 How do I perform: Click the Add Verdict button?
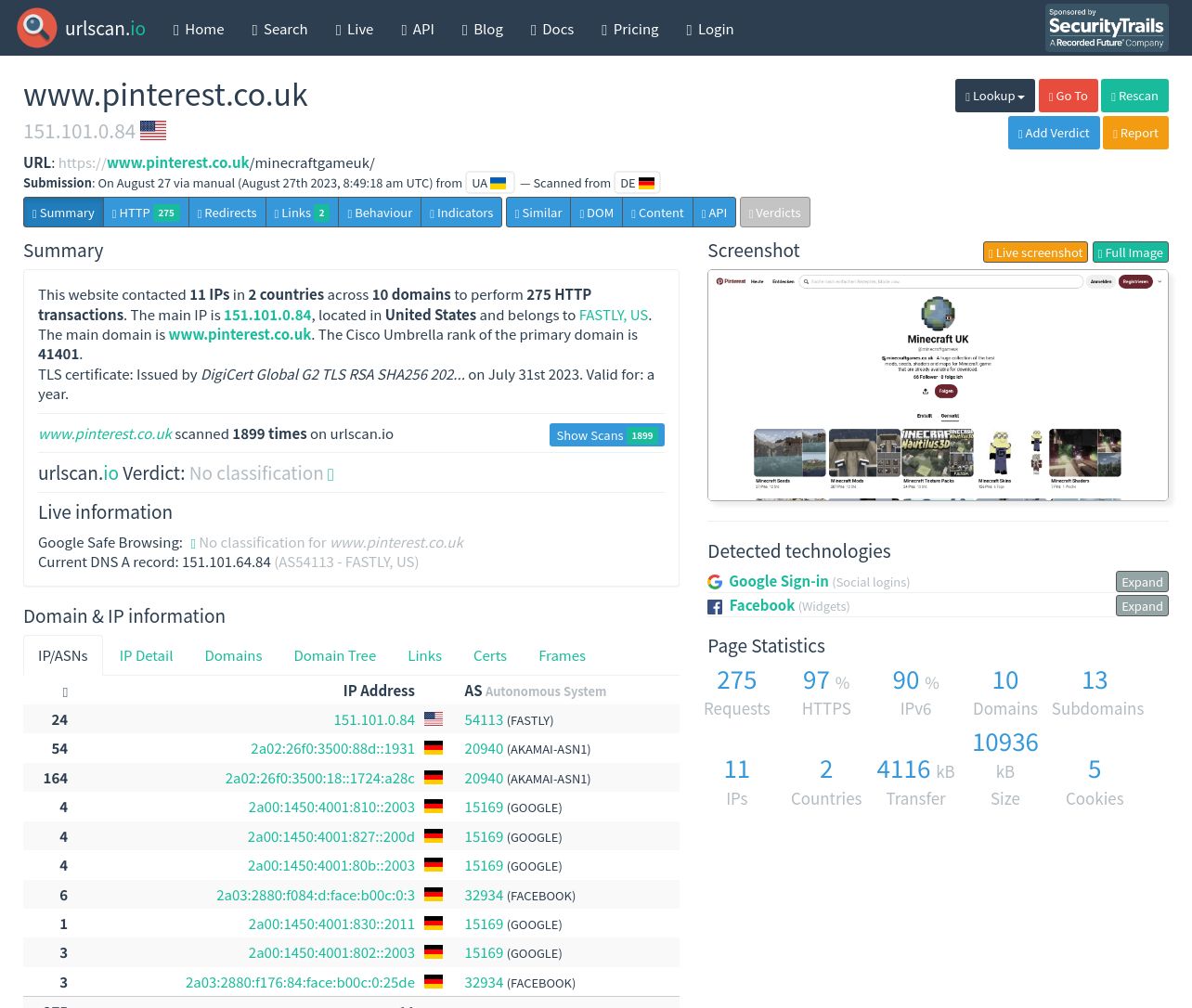(x=1054, y=133)
